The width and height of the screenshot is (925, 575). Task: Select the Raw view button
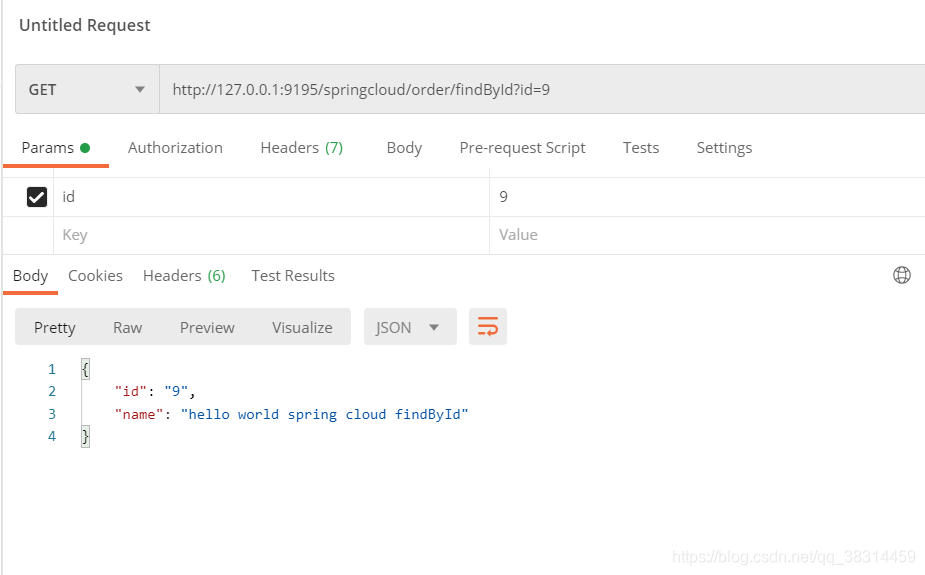click(x=127, y=327)
